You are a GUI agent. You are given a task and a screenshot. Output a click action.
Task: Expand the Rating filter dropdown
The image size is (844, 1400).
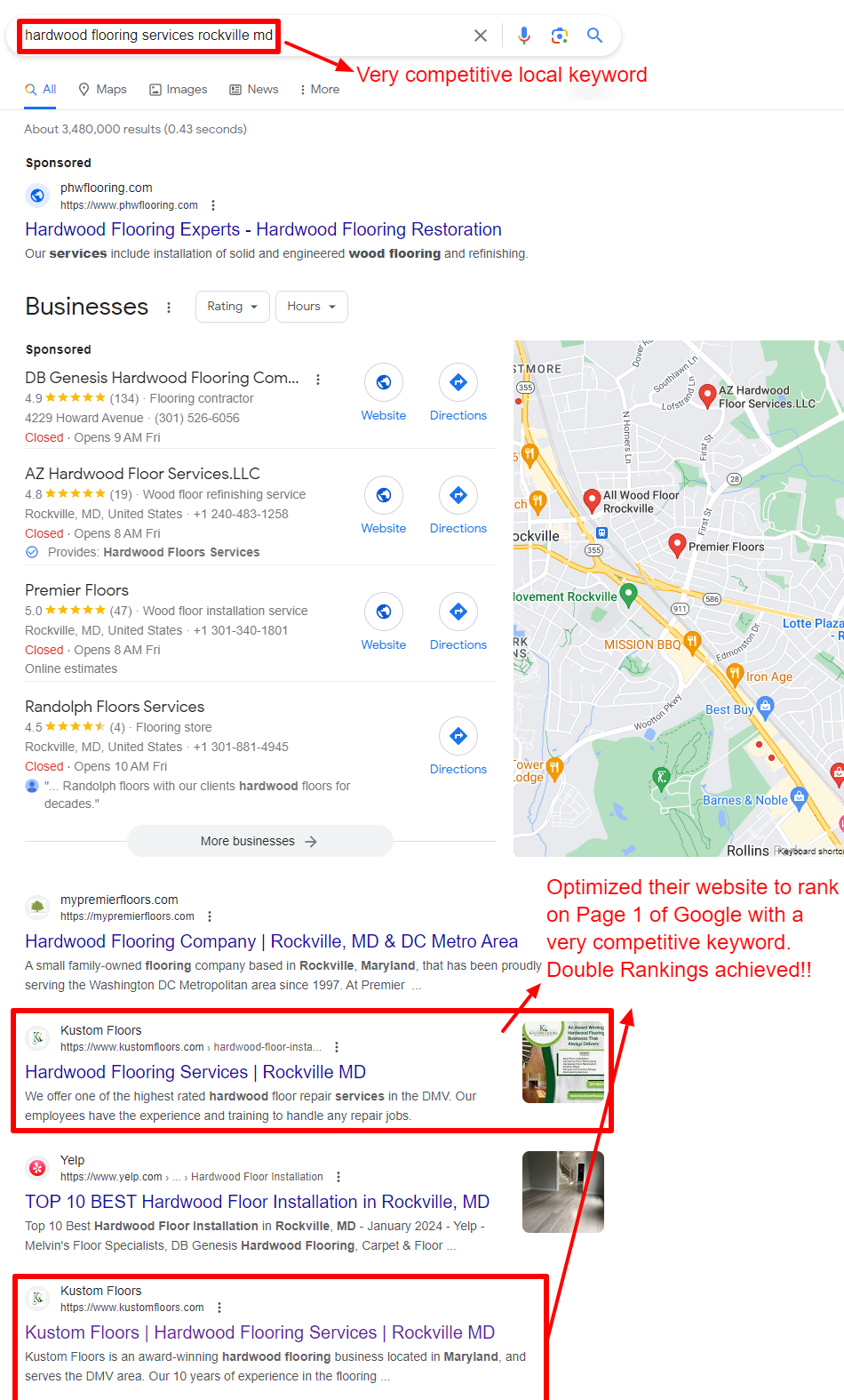232,307
